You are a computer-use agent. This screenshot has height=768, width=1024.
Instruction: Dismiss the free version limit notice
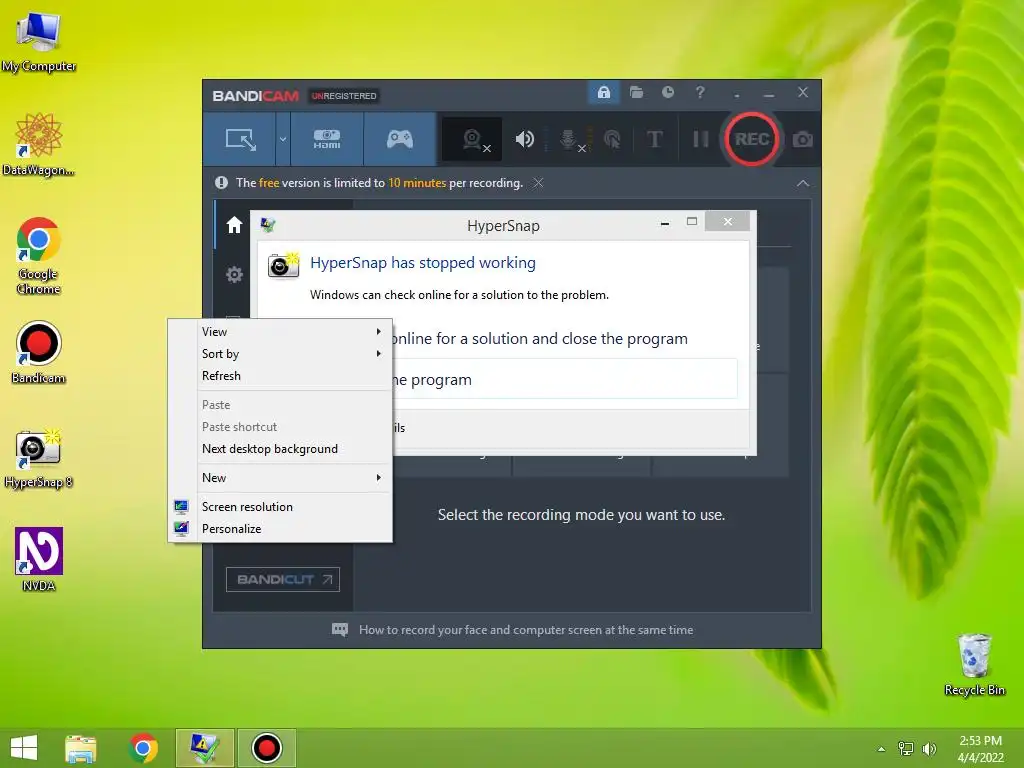click(538, 183)
